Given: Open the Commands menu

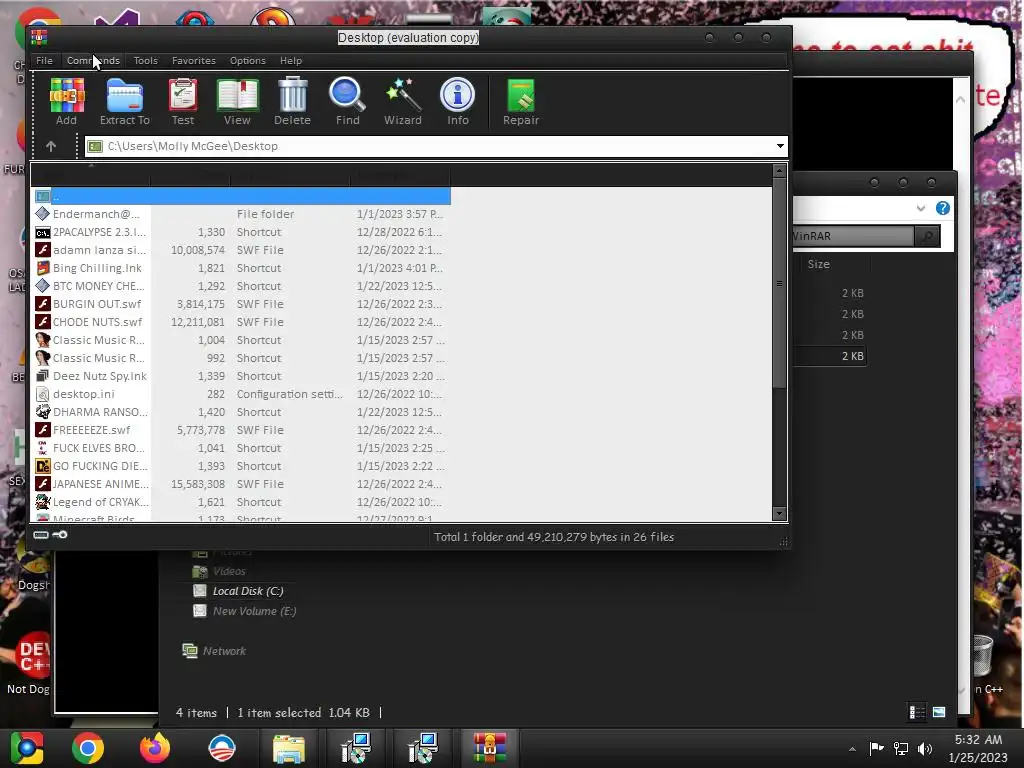Looking at the screenshot, I should click(93, 61).
